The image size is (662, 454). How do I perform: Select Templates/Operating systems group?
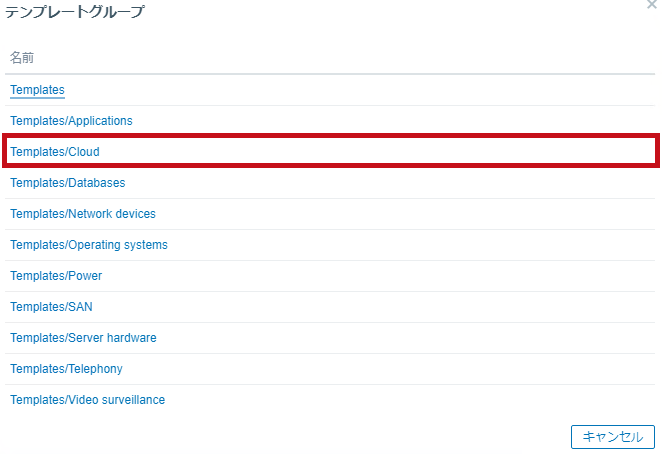(x=89, y=245)
